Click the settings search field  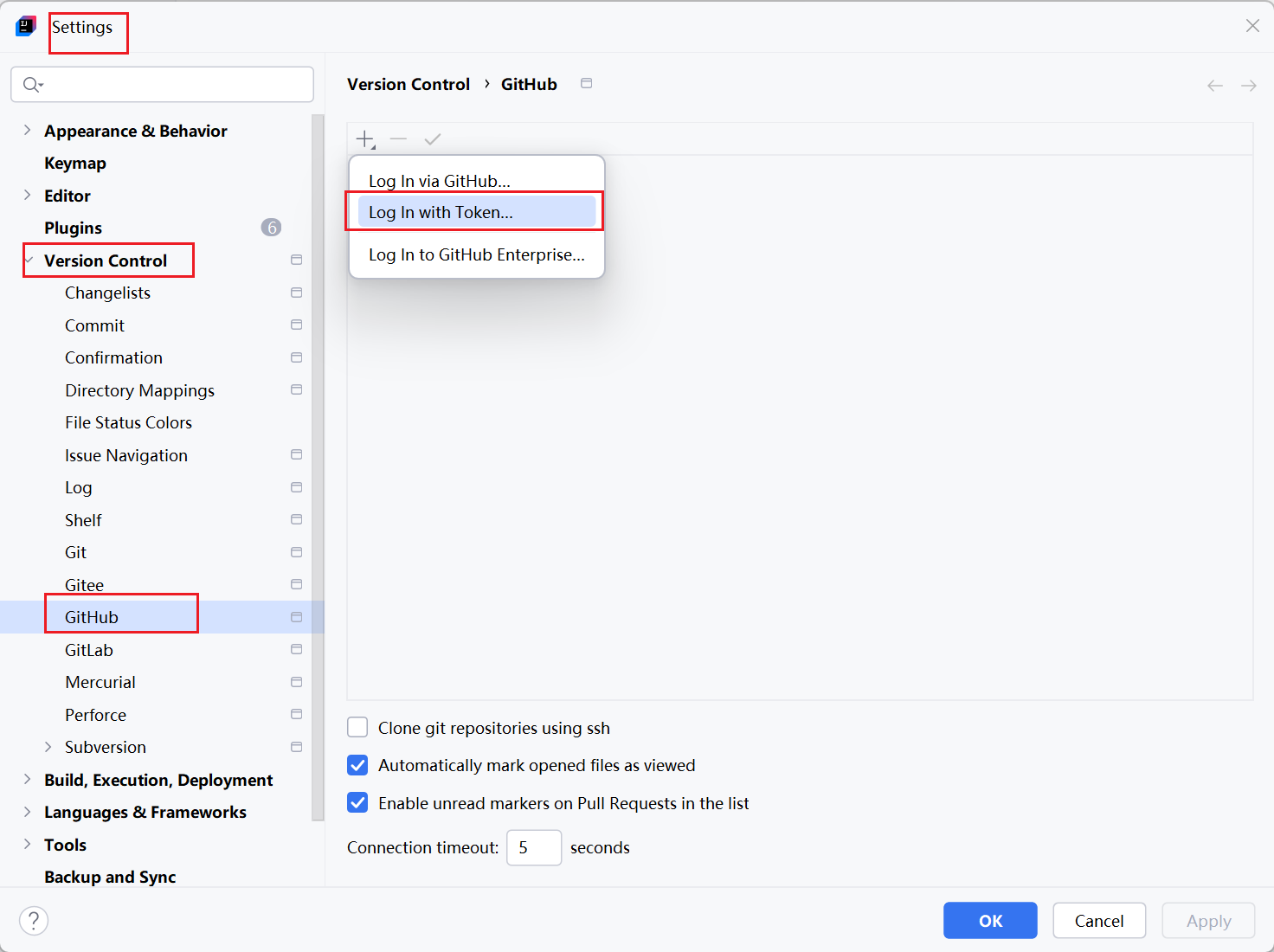[x=162, y=84]
